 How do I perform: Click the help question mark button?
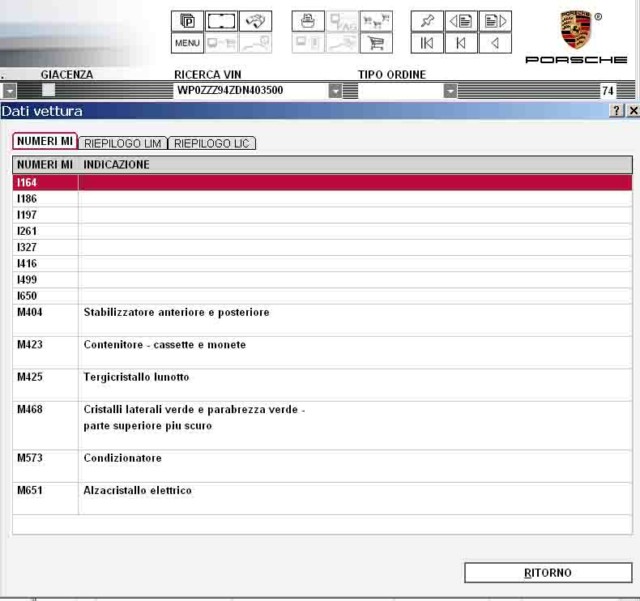pos(618,110)
